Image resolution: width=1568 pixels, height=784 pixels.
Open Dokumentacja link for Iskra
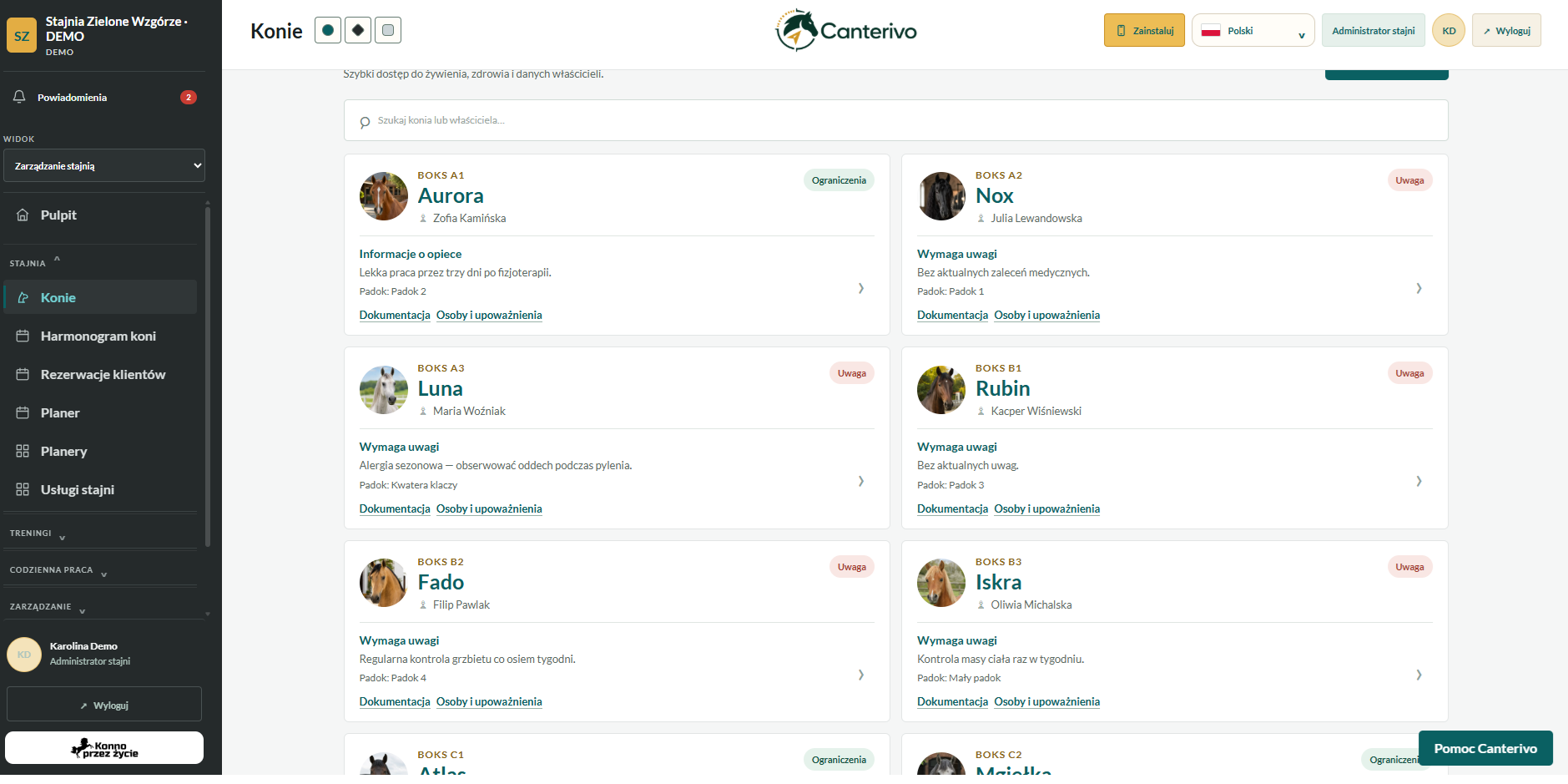(952, 701)
